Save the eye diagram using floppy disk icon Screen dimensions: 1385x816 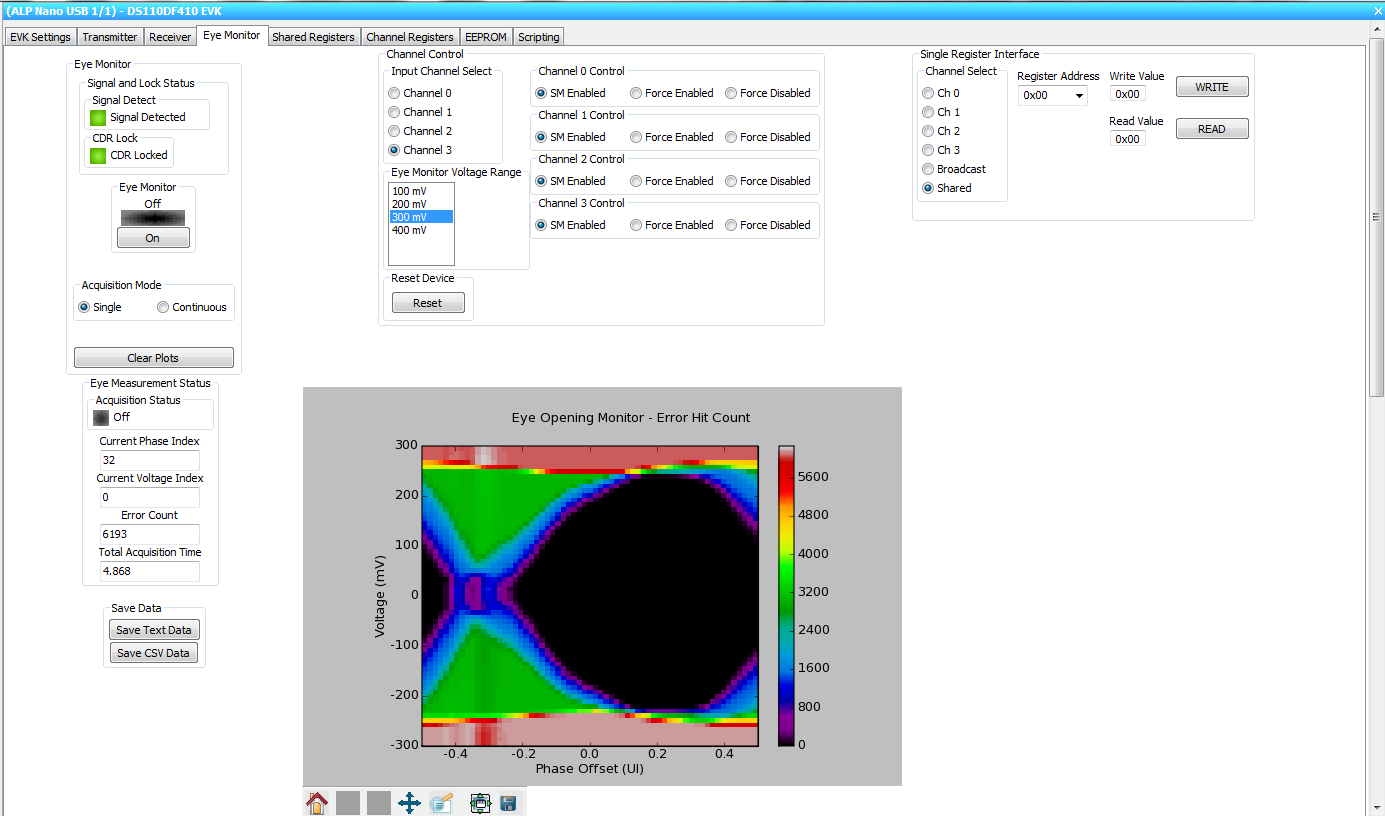(507, 802)
